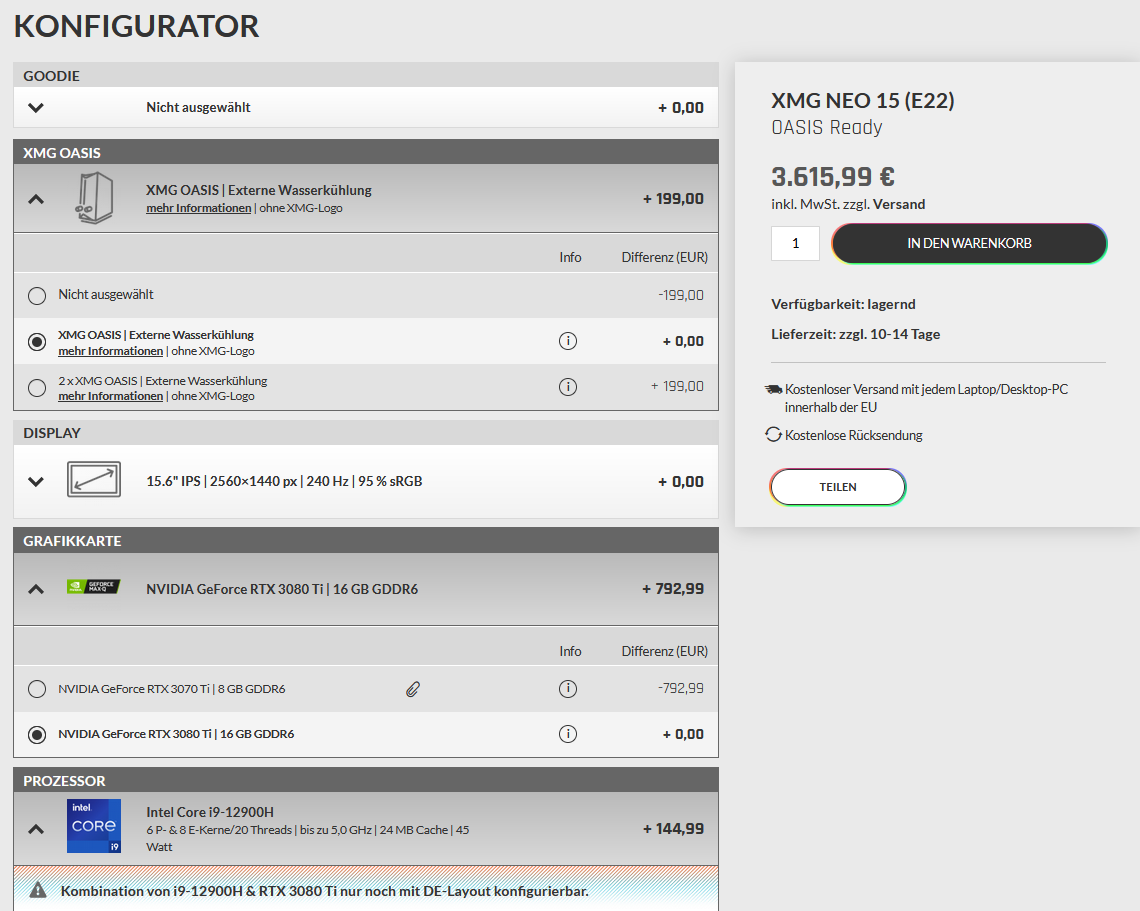Click the warning triangle icon in the notice
This screenshot has width=1140, height=911.
pos(38,890)
